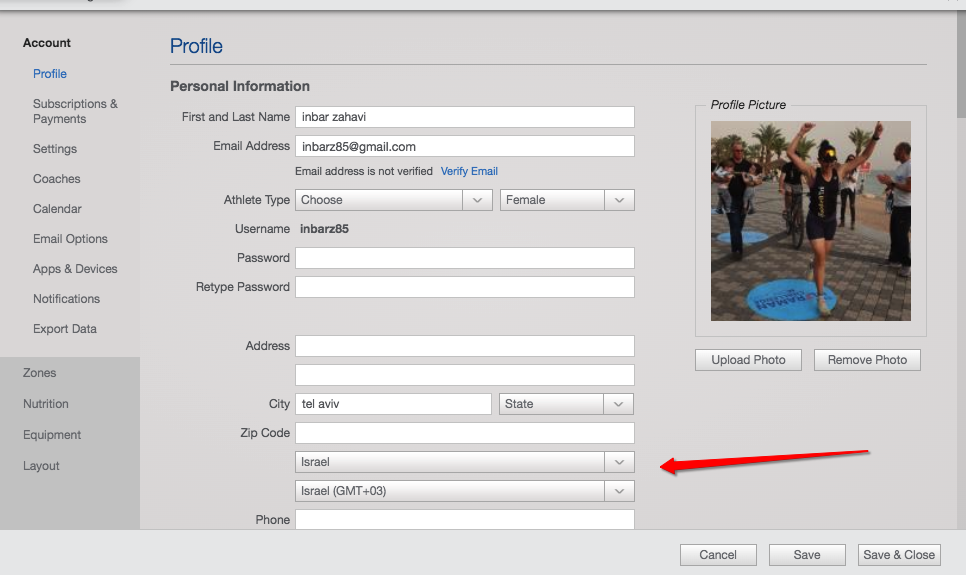
Task: Open the Israel country dropdown
Action: click(x=465, y=462)
